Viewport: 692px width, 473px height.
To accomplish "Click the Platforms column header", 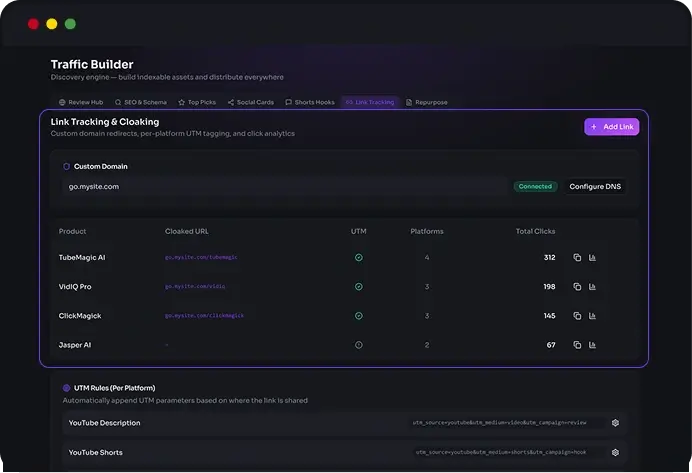I will click(x=427, y=231).
